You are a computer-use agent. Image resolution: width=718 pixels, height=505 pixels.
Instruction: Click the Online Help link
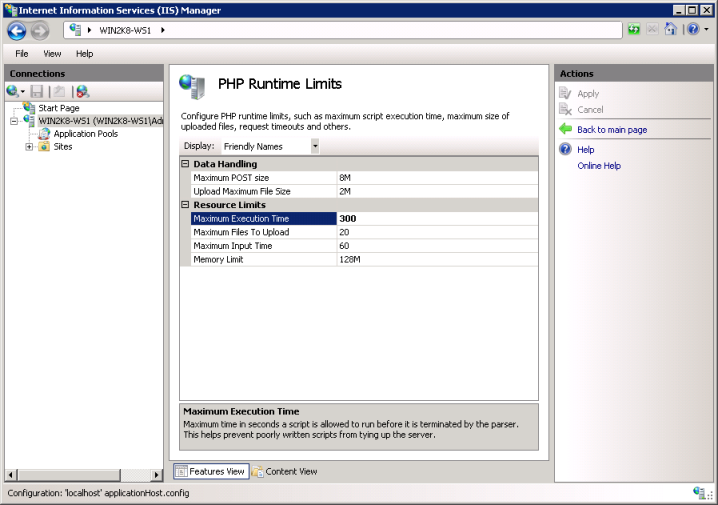coord(599,166)
